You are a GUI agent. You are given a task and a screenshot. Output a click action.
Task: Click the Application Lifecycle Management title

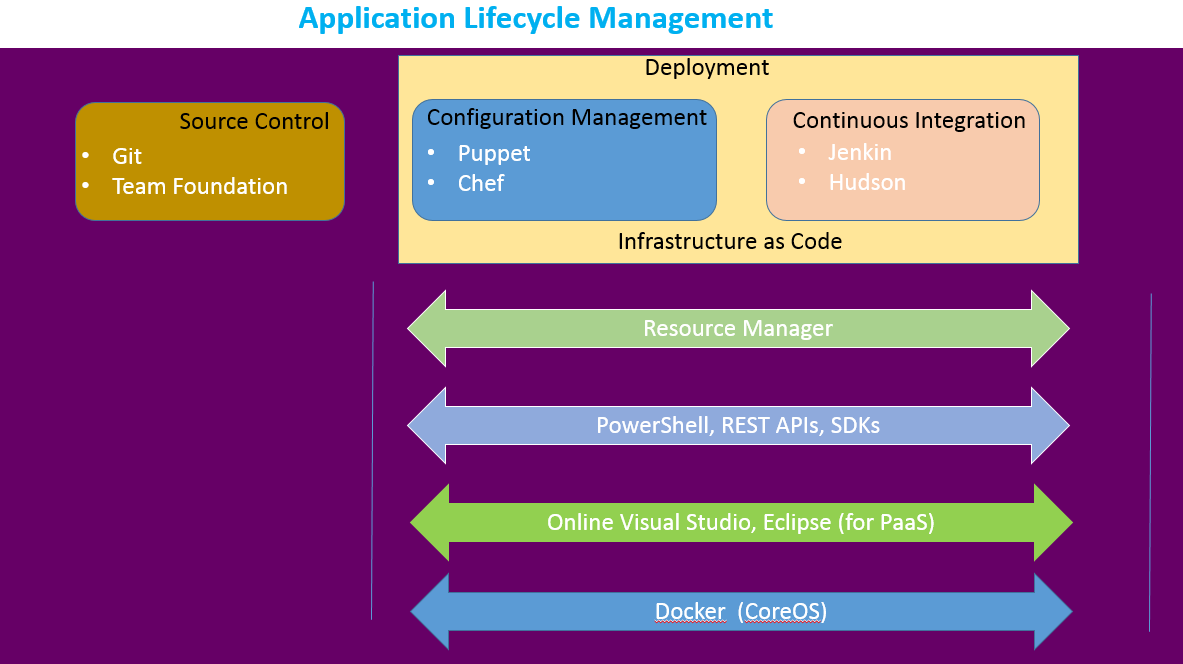coord(535,18)
